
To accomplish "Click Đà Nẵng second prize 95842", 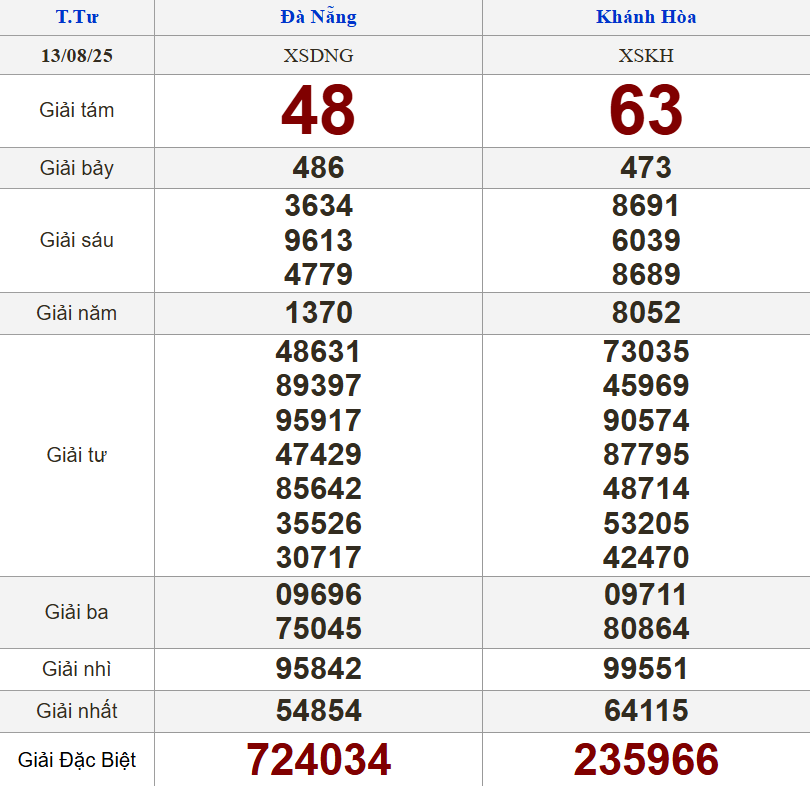I will pyautogui.click(x=318, y=669).
